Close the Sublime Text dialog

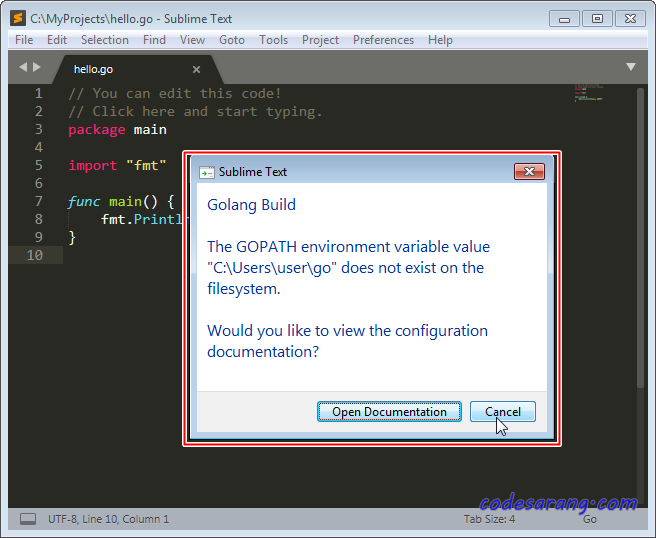(x=529, y=172)
